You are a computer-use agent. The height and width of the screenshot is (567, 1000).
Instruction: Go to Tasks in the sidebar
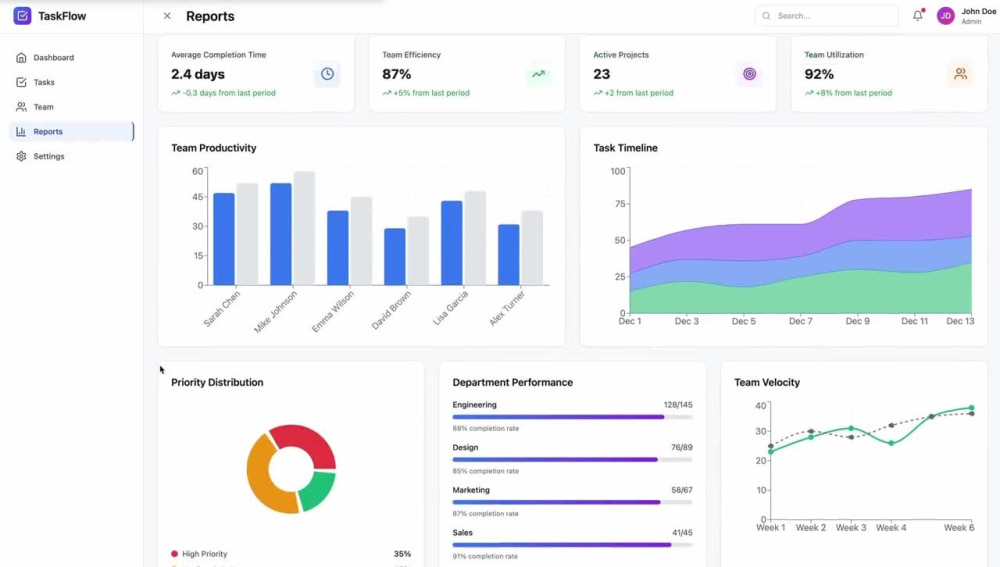click(71, 82)
